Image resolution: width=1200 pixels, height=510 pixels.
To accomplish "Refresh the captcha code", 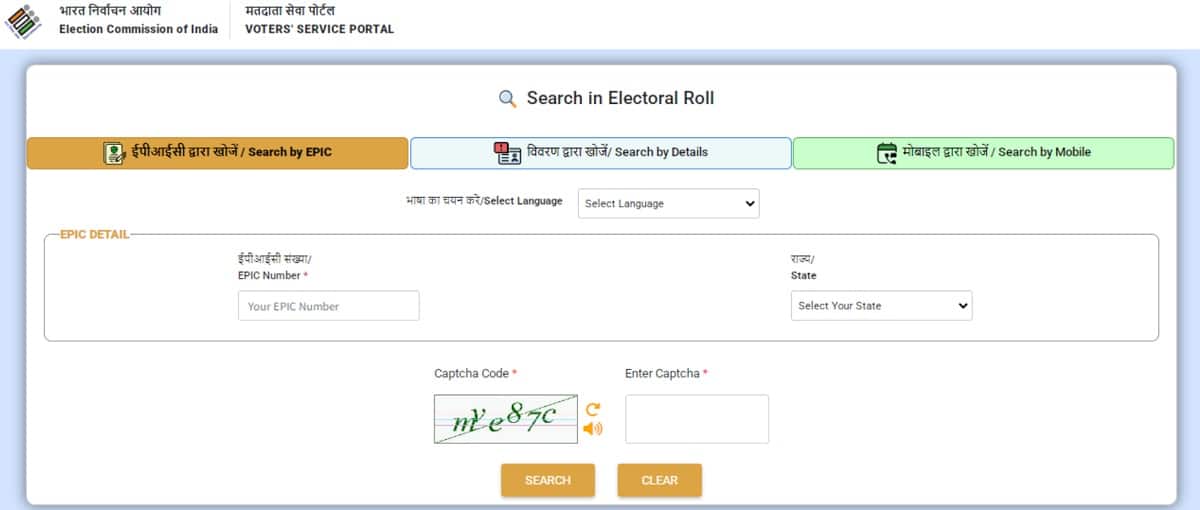I will pos(593,408).
